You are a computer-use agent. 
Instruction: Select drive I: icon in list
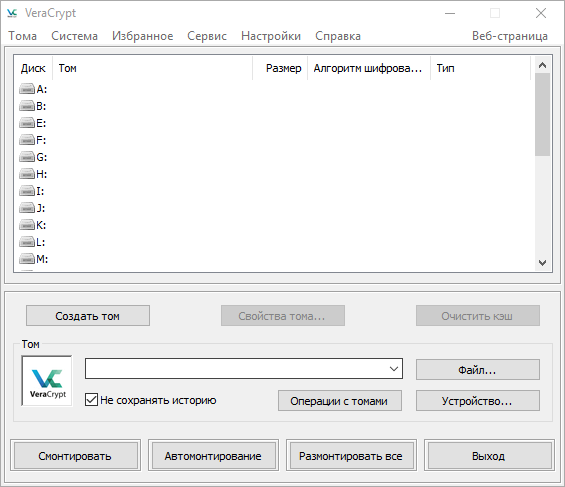pos(27,191)
